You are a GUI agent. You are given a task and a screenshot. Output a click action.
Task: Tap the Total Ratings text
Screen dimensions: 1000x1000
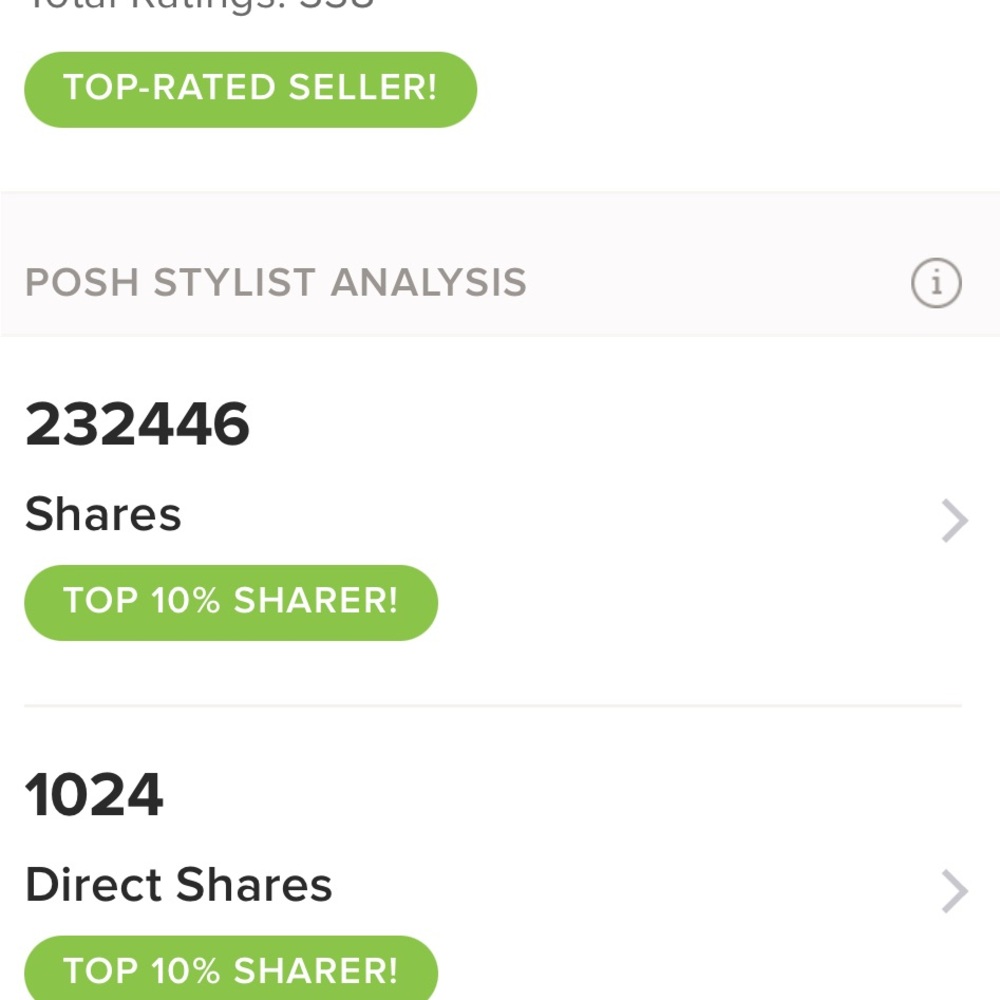(200, 5)
